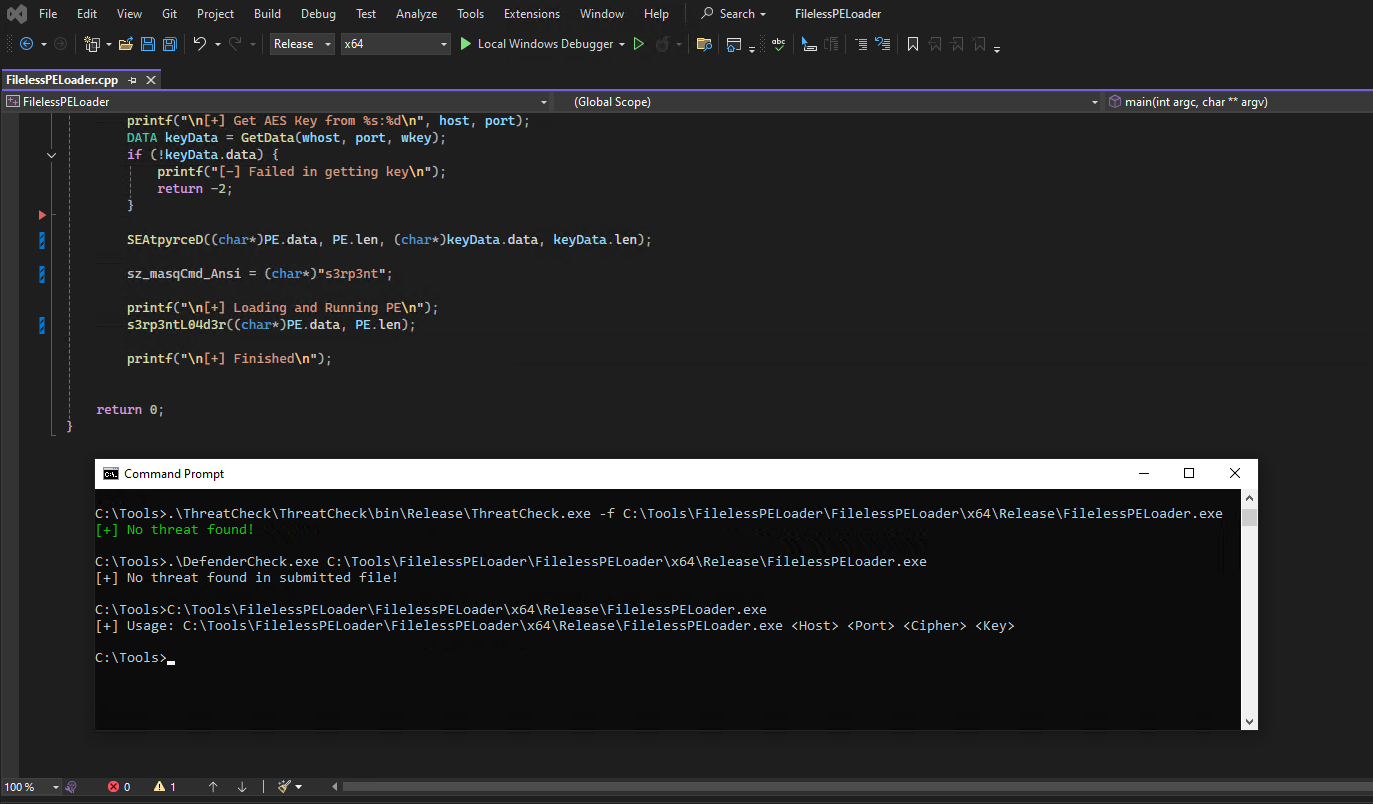The height and width of the screenshot is (804, 1373).
Task: Click the Command Prompt vertical scrollbar
Action: (1249, 610)
